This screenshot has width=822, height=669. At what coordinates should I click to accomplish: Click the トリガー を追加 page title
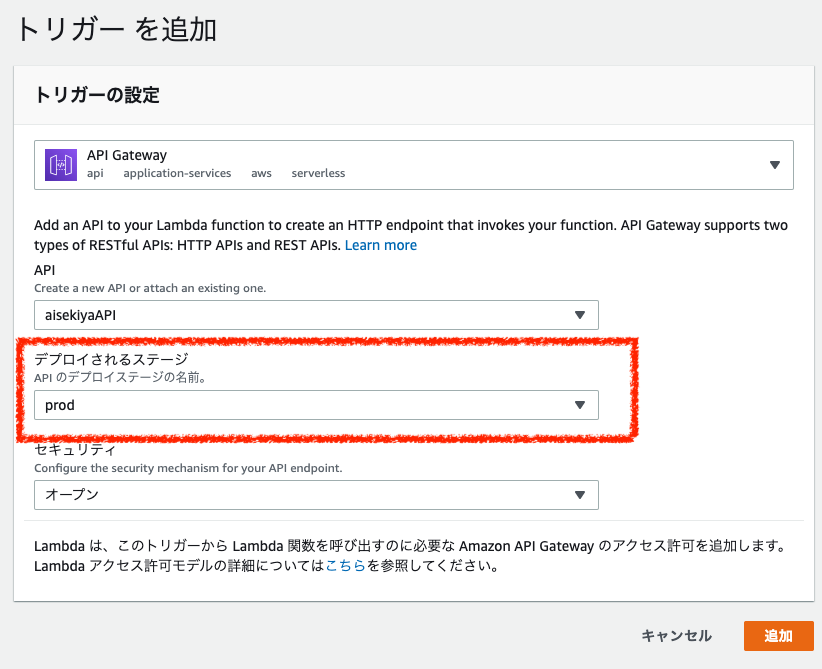click(x=116, y=29)
